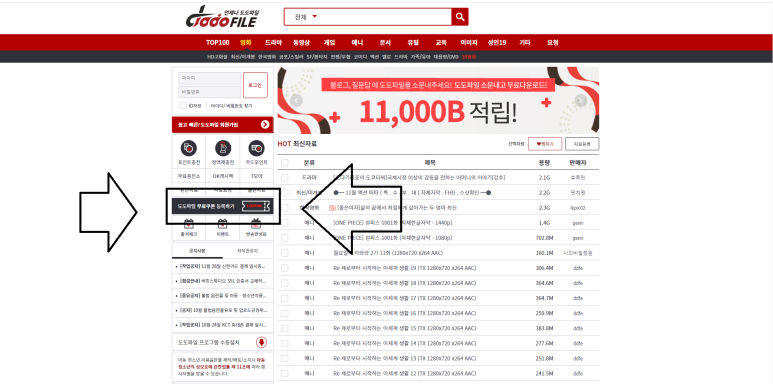
Task: Open the 버젓스튜디오 SSL notice
Action: (x=223, y=281)
